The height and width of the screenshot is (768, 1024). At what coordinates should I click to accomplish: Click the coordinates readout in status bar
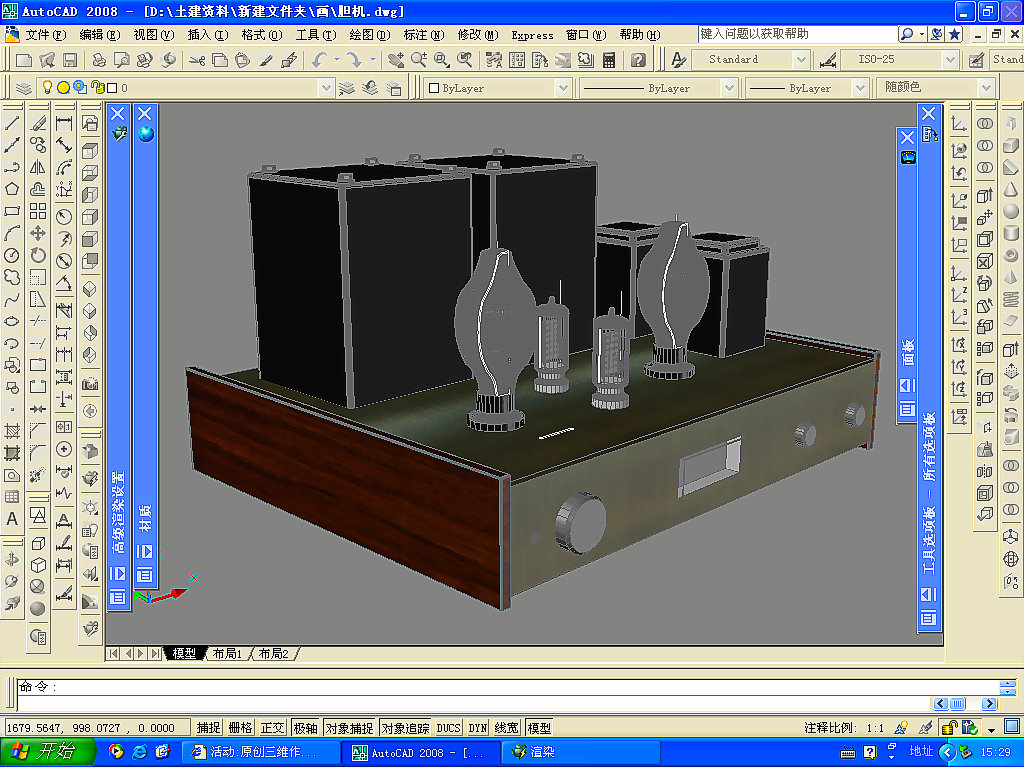pos(97,728)
